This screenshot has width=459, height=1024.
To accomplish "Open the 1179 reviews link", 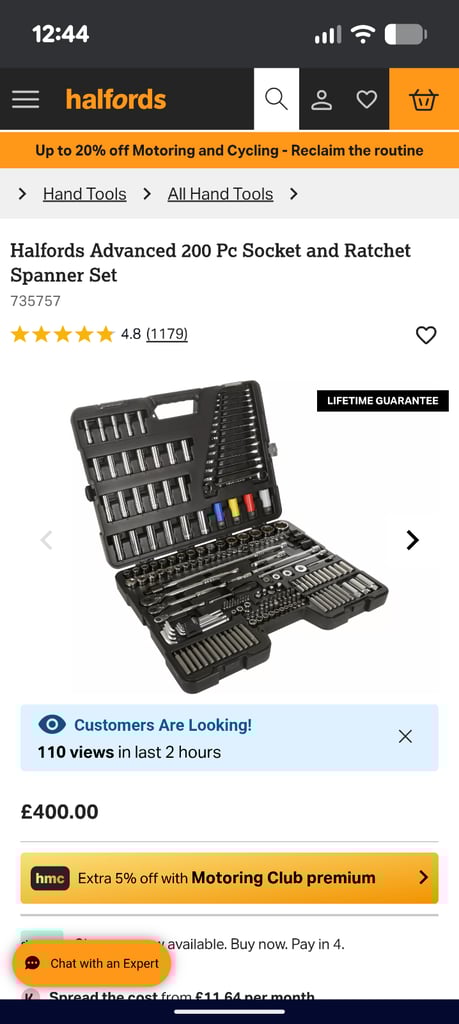I will point(166,334).
